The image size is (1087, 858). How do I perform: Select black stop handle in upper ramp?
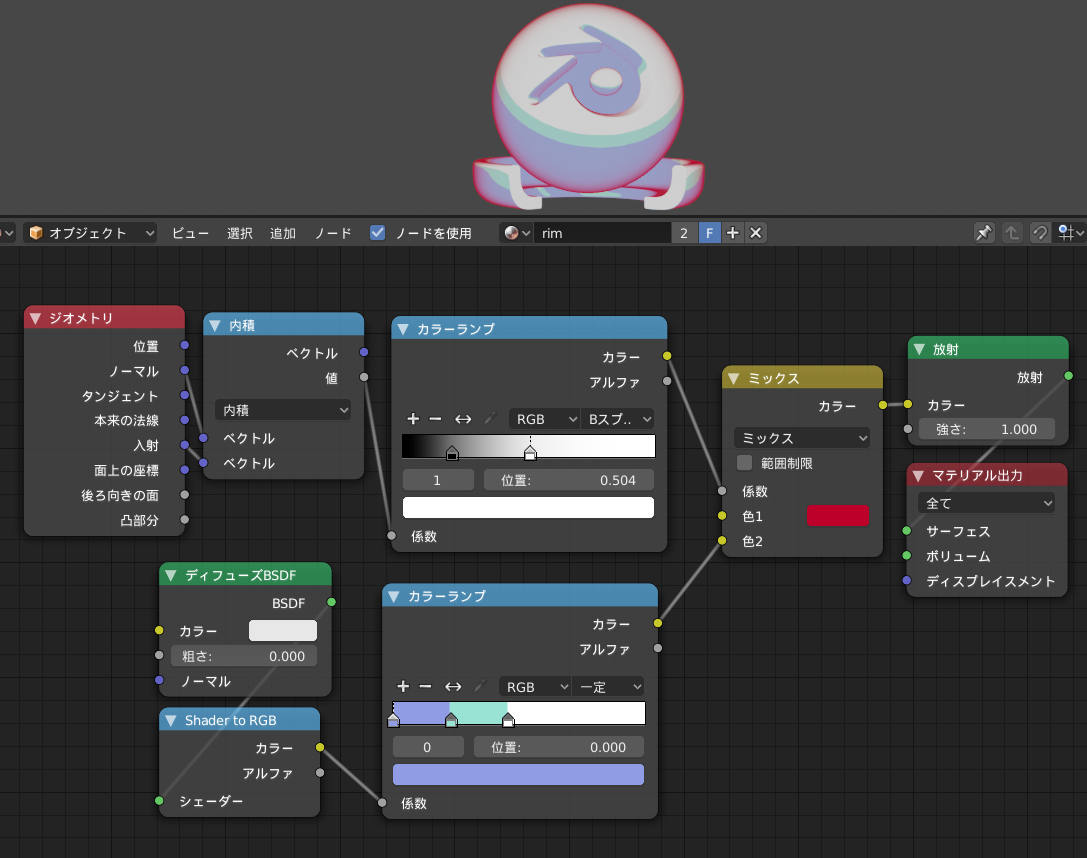[x=452, y=454]
